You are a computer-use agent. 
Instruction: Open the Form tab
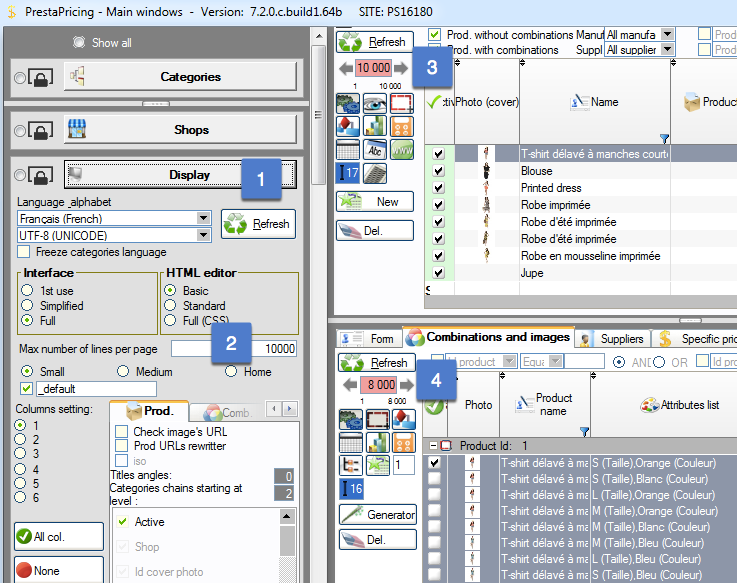(x=369, y=338)
